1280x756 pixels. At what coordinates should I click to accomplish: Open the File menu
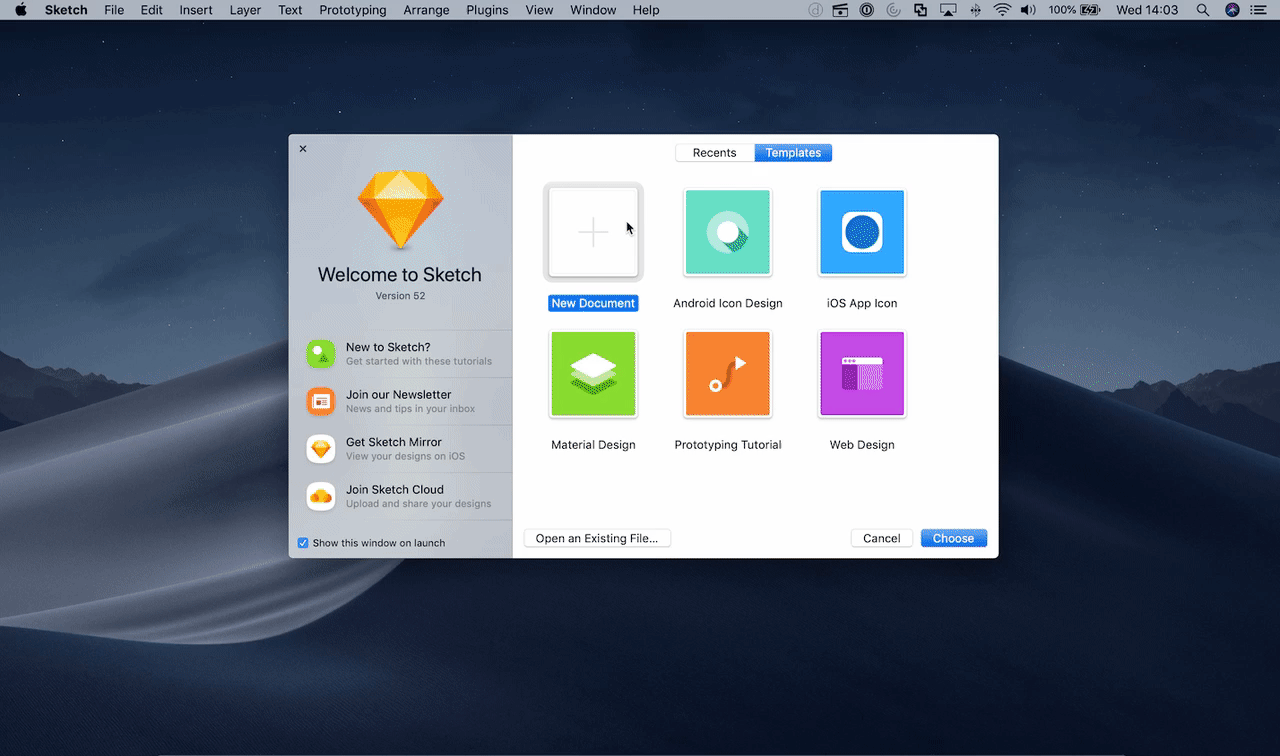click(x=114, y=10)
